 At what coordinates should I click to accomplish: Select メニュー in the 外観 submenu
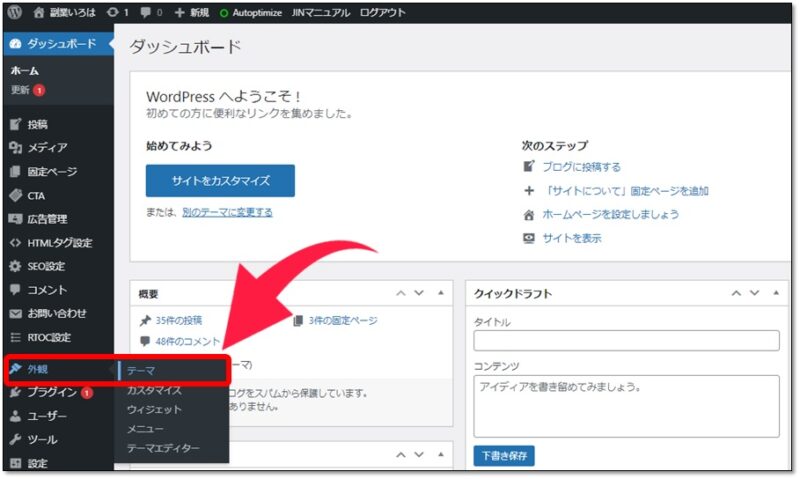(145, 429)
